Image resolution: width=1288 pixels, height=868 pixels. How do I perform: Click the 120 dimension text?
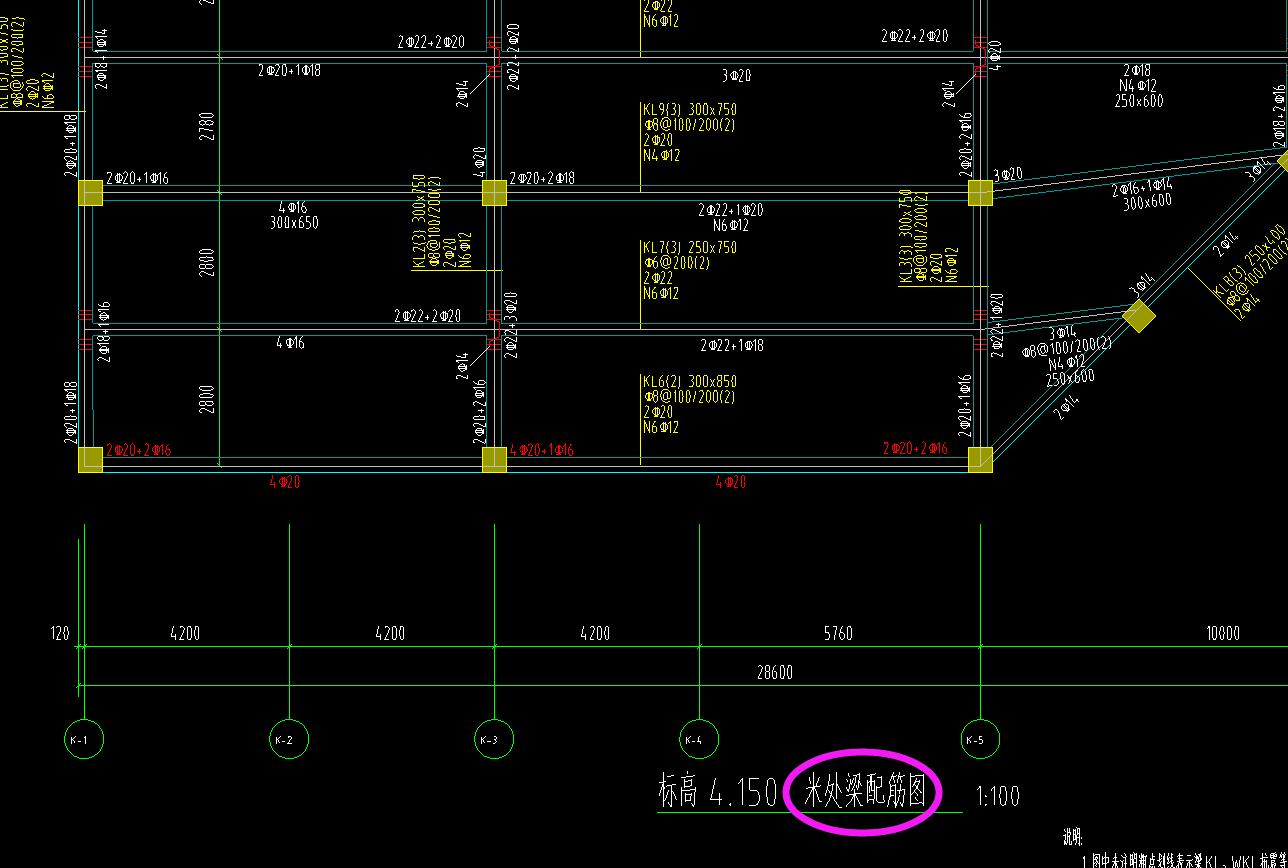tap(60, 633)
